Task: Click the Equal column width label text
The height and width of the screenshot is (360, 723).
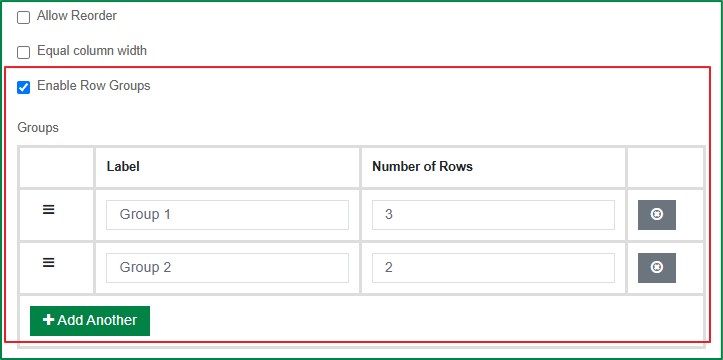Action: tap(92, 50)
